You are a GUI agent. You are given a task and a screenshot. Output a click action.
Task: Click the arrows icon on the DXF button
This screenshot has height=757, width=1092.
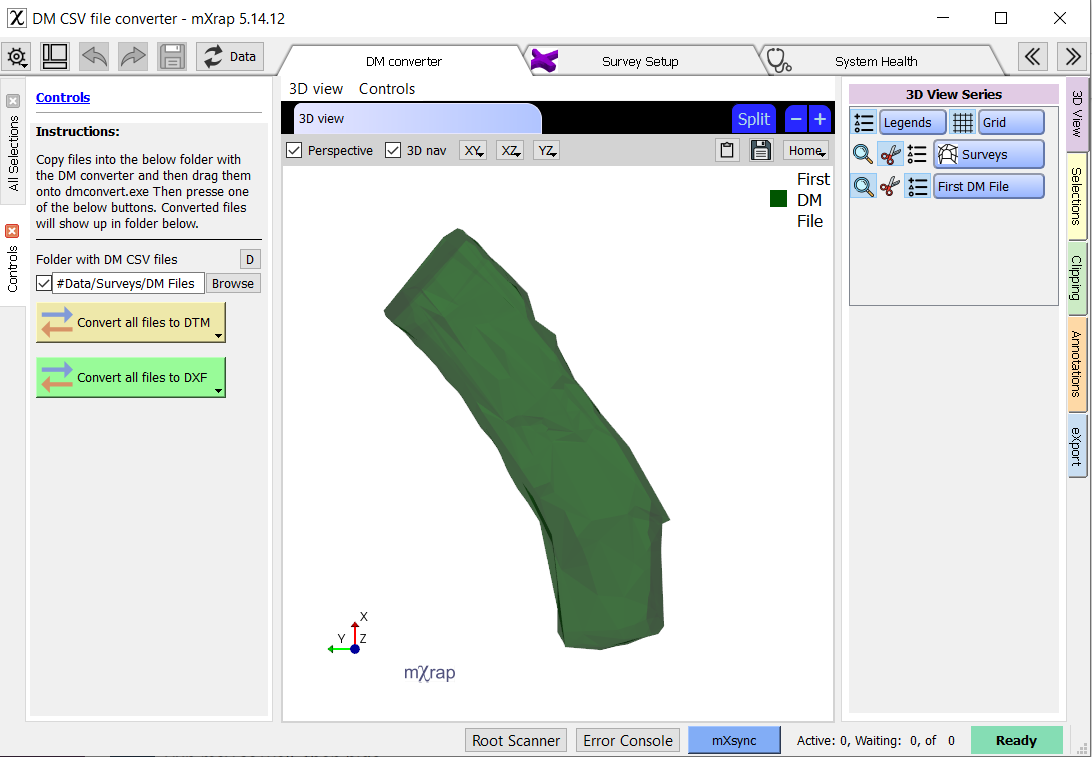(56, 377)
